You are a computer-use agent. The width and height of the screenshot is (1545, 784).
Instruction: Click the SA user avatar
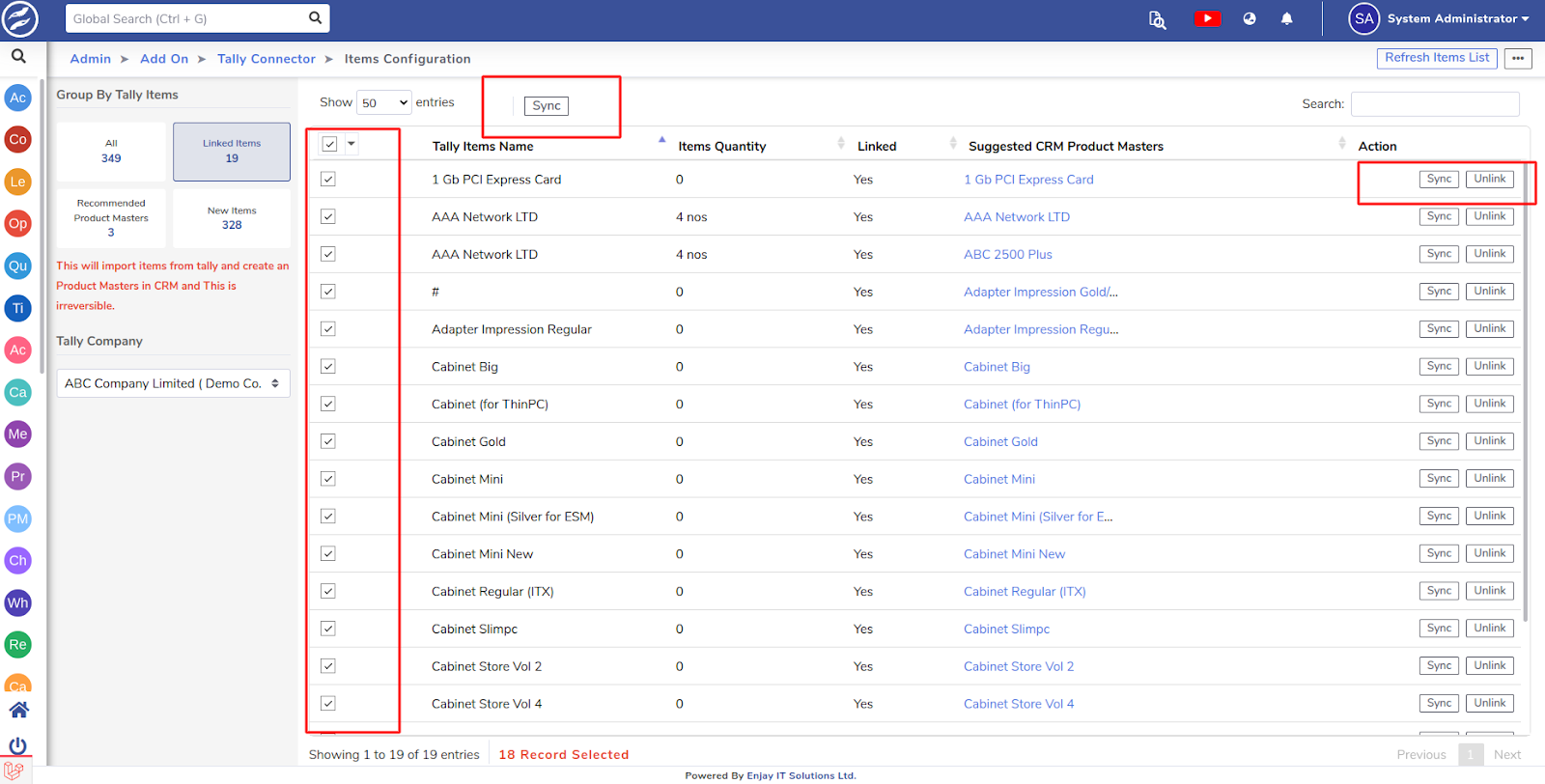pos(1363,18)
